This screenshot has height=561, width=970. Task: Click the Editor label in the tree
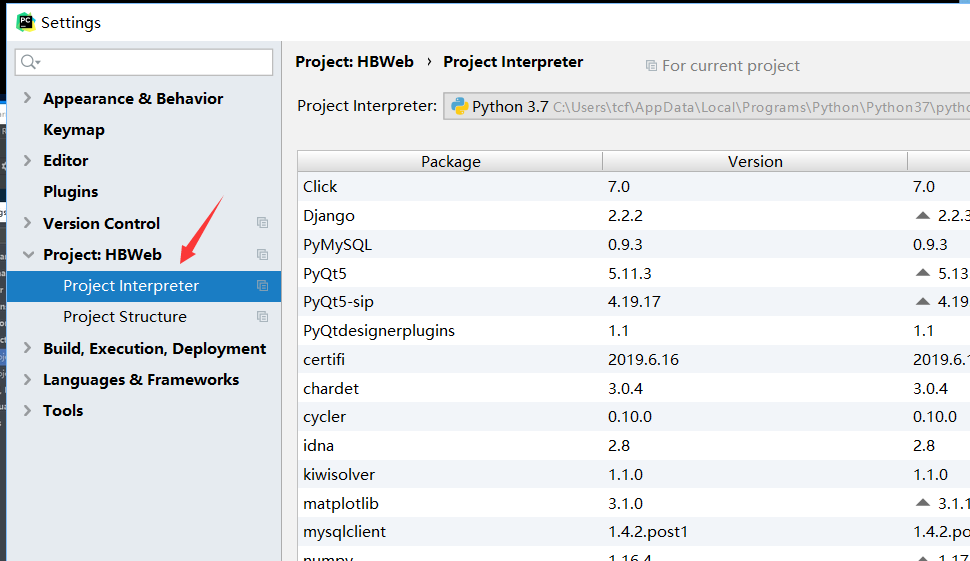[66, 161]
